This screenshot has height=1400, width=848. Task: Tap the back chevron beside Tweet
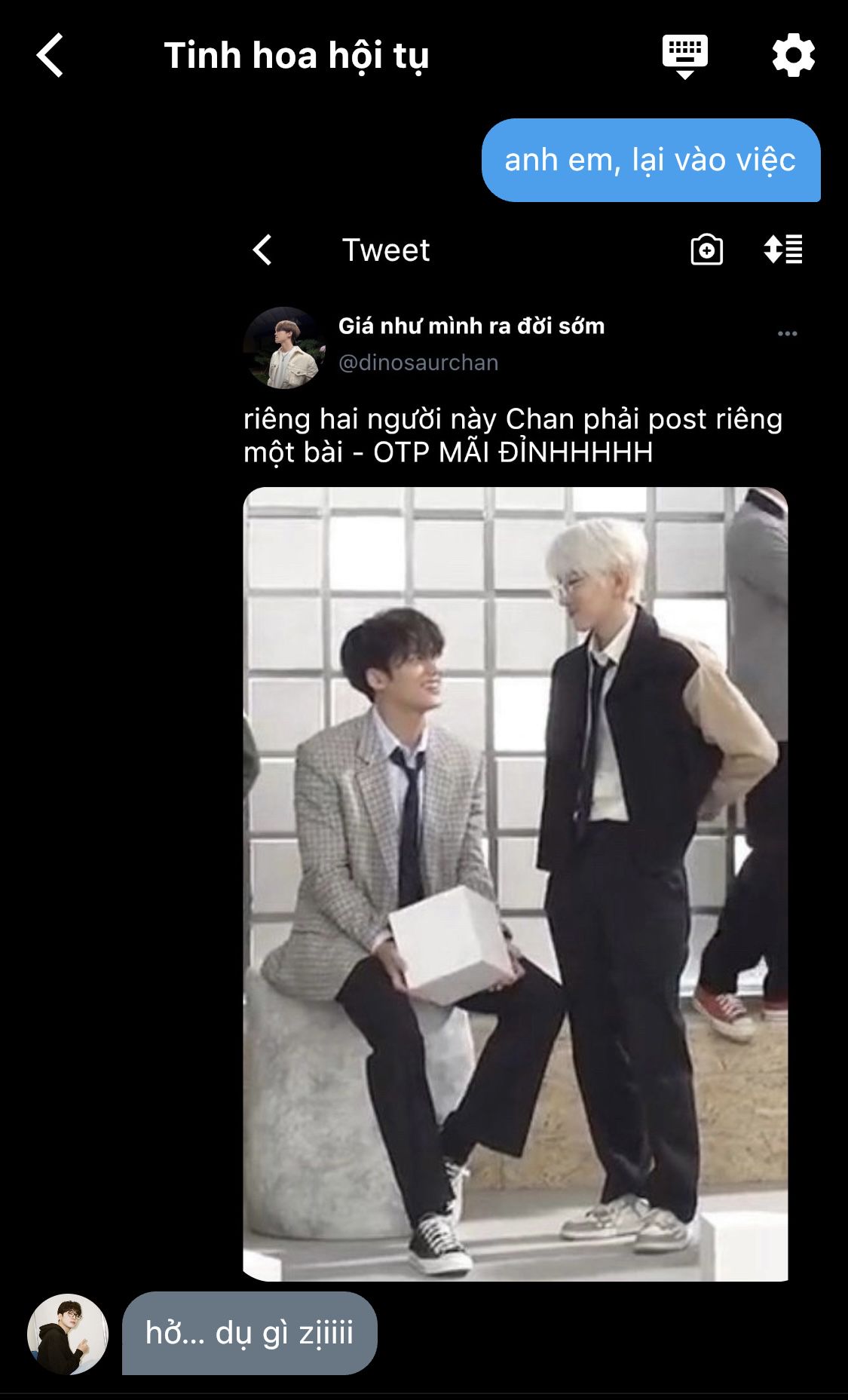(x=262, y=250)
